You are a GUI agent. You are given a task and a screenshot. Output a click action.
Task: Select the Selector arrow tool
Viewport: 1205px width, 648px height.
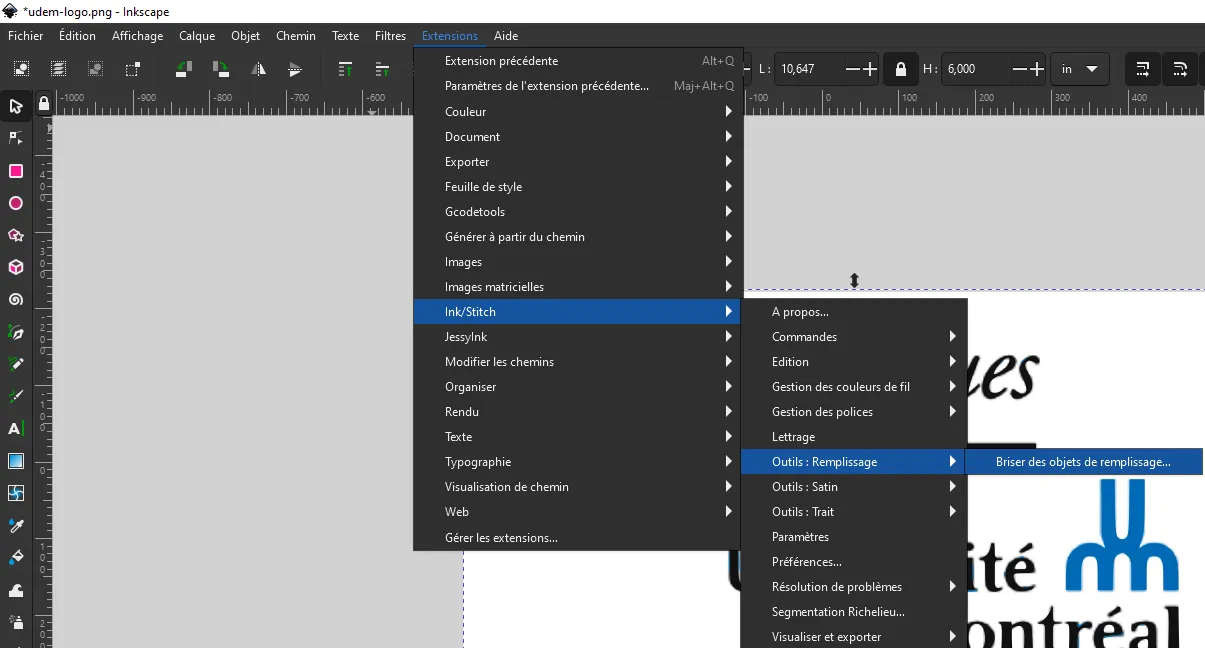coord(16,105)
